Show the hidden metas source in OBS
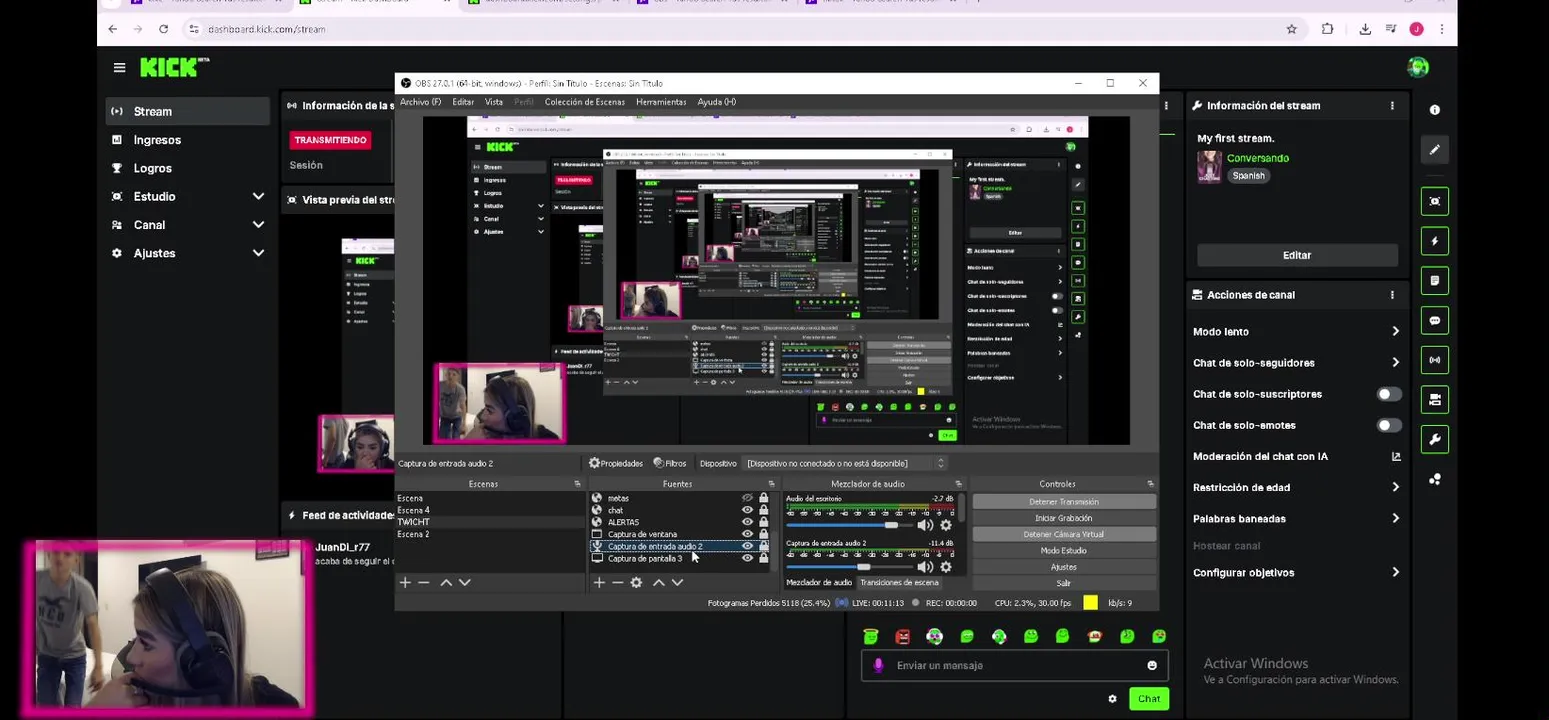The width and height of the screenshot is (1549, 720). pyautogui.click(x=747, y=498)
